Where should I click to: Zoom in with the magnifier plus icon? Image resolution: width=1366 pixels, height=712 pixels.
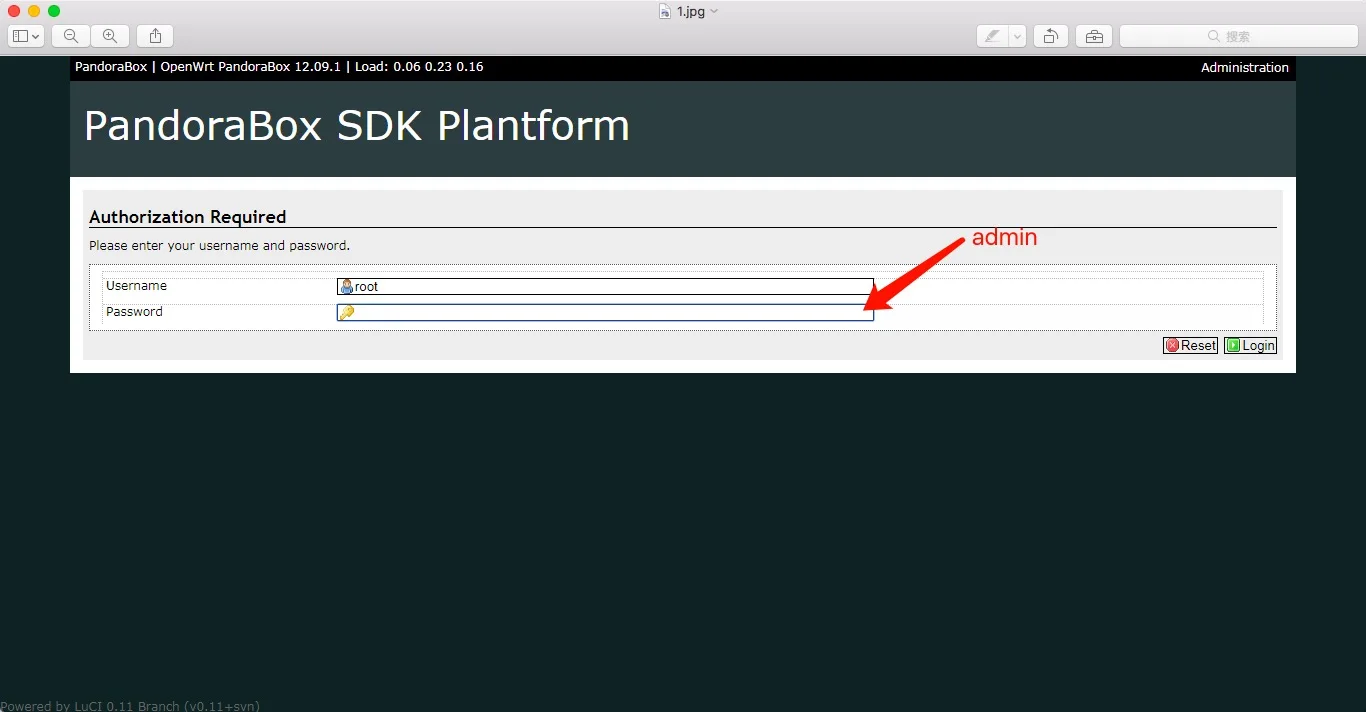110,36
